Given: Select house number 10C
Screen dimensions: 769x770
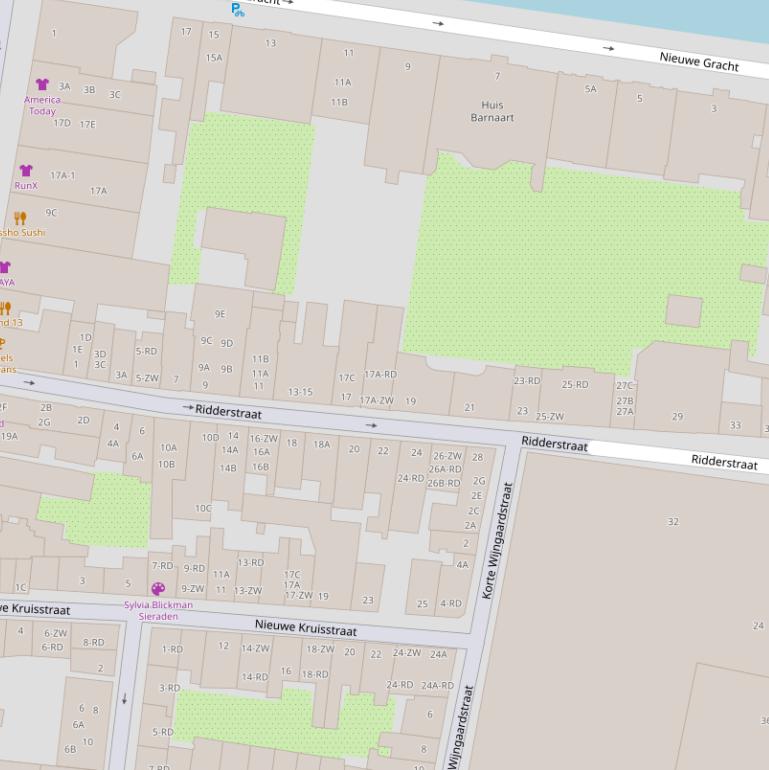Looking at the screenshot, I should (x=203, y=508).
